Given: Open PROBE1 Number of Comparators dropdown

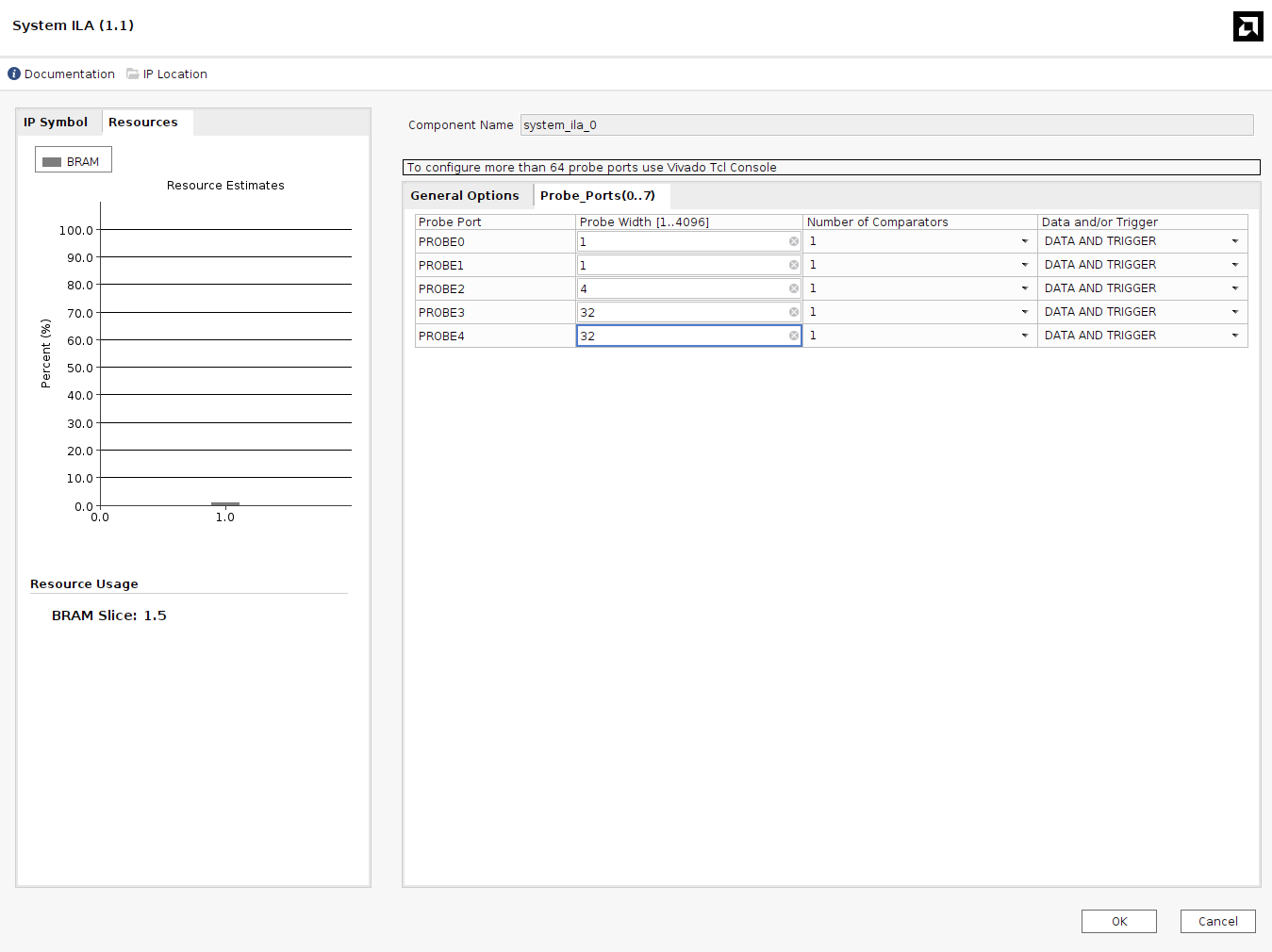Looking at the screenshot, I should [919, 265].
